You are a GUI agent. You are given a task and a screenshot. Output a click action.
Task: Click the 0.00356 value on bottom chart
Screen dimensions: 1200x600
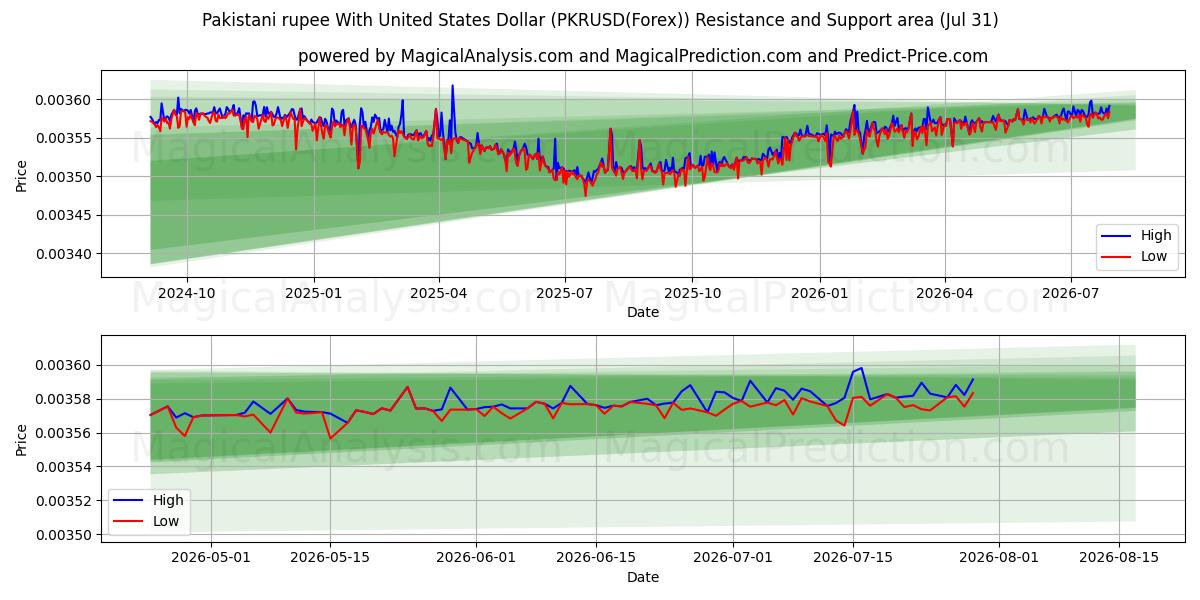pos(65,433)
